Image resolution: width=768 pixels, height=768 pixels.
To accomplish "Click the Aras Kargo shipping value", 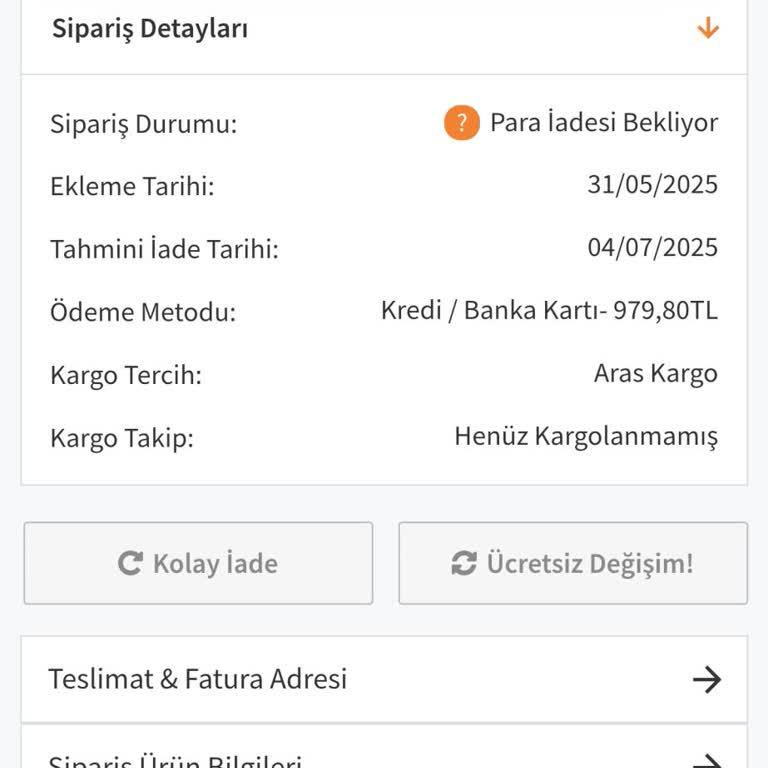I will point(655,374).
